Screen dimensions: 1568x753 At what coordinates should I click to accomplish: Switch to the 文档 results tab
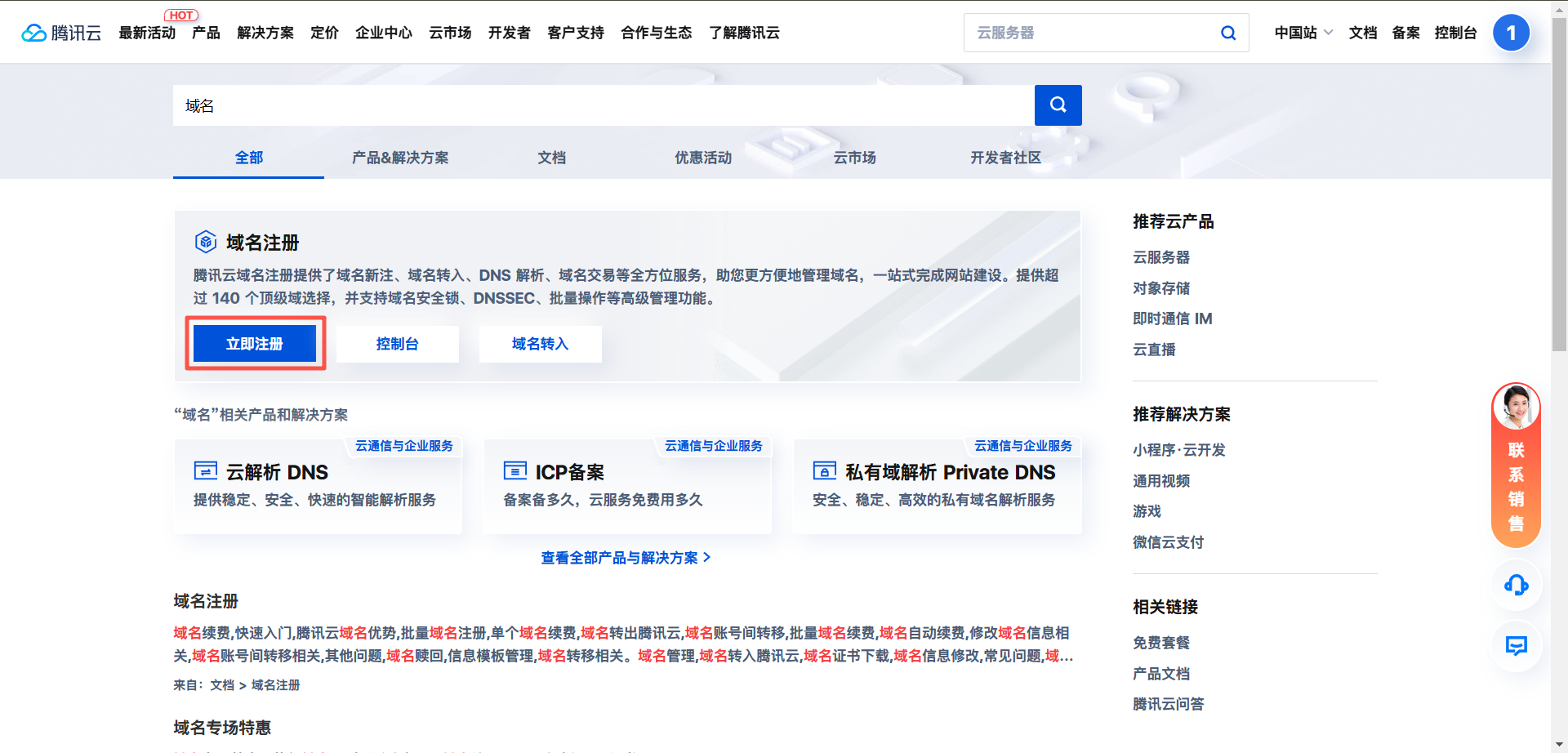551,158
